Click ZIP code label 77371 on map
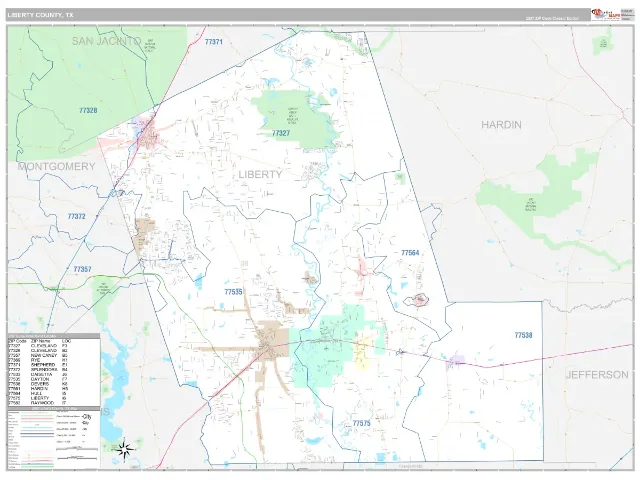The image size is (640, 480). tap(214, 42)
